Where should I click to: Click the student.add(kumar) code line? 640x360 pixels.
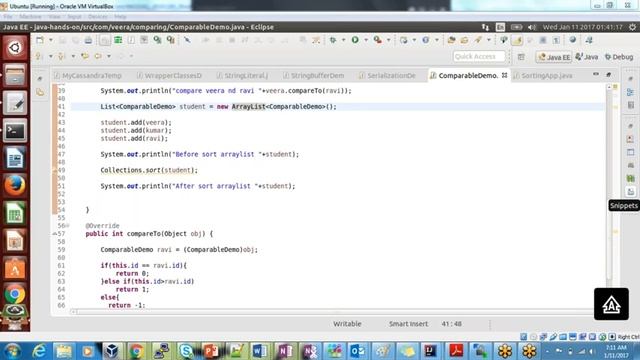(x=136, y=131)
